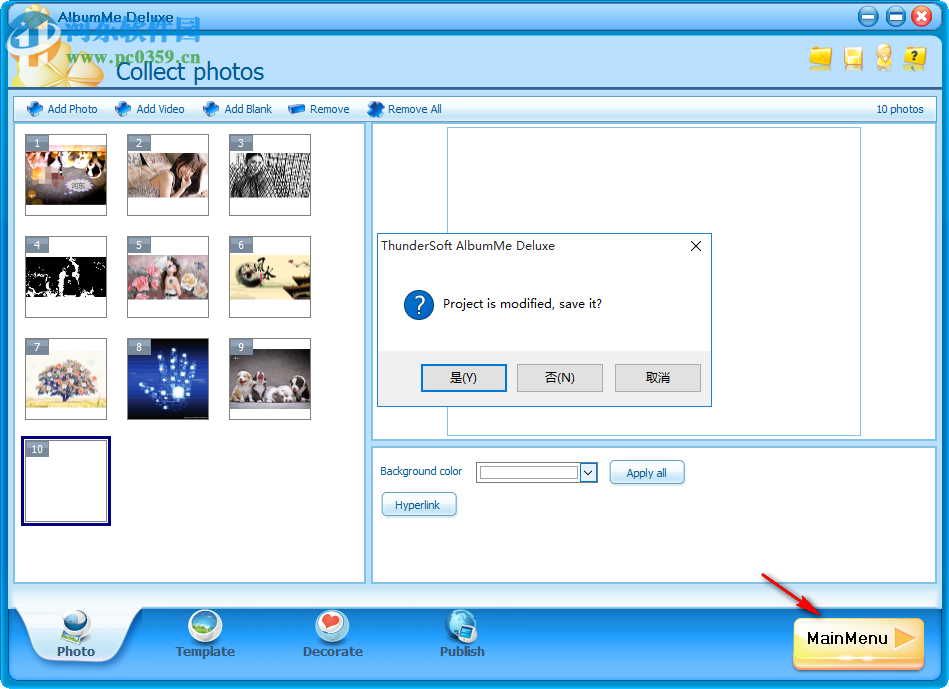The width and height of the screenshot is (949, 689).
Task: Open a project using the folder icon
Action: point(820,60)
